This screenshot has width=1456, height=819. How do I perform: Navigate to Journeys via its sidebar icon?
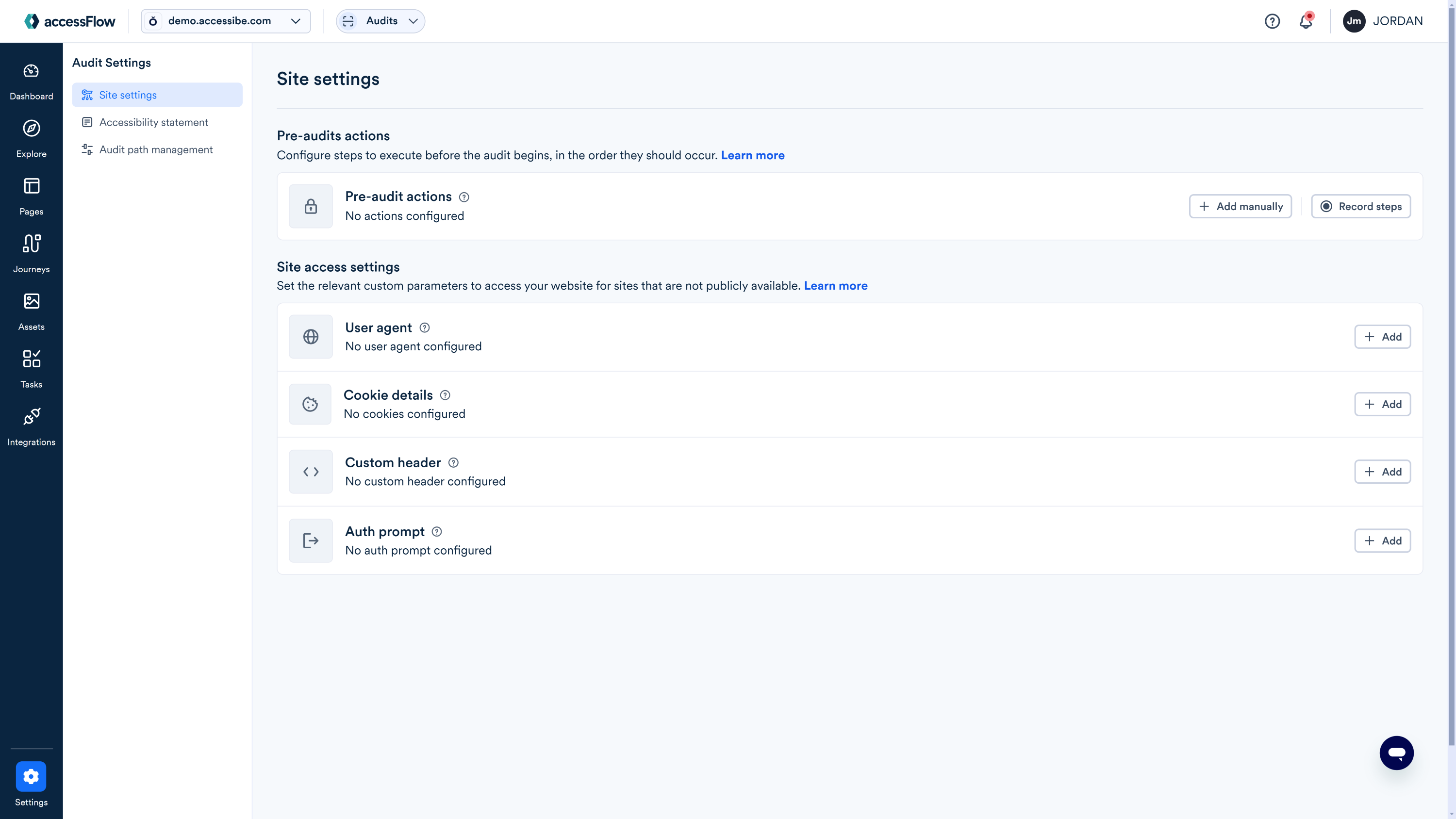click(x=31, y=253)
